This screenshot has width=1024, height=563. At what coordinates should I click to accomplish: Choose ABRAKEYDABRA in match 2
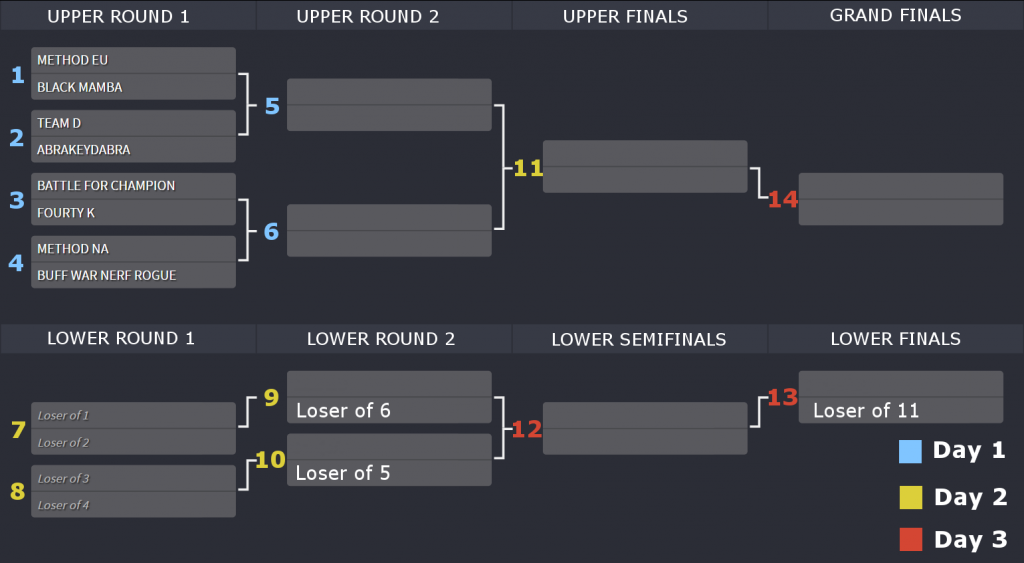click(133, 150)
